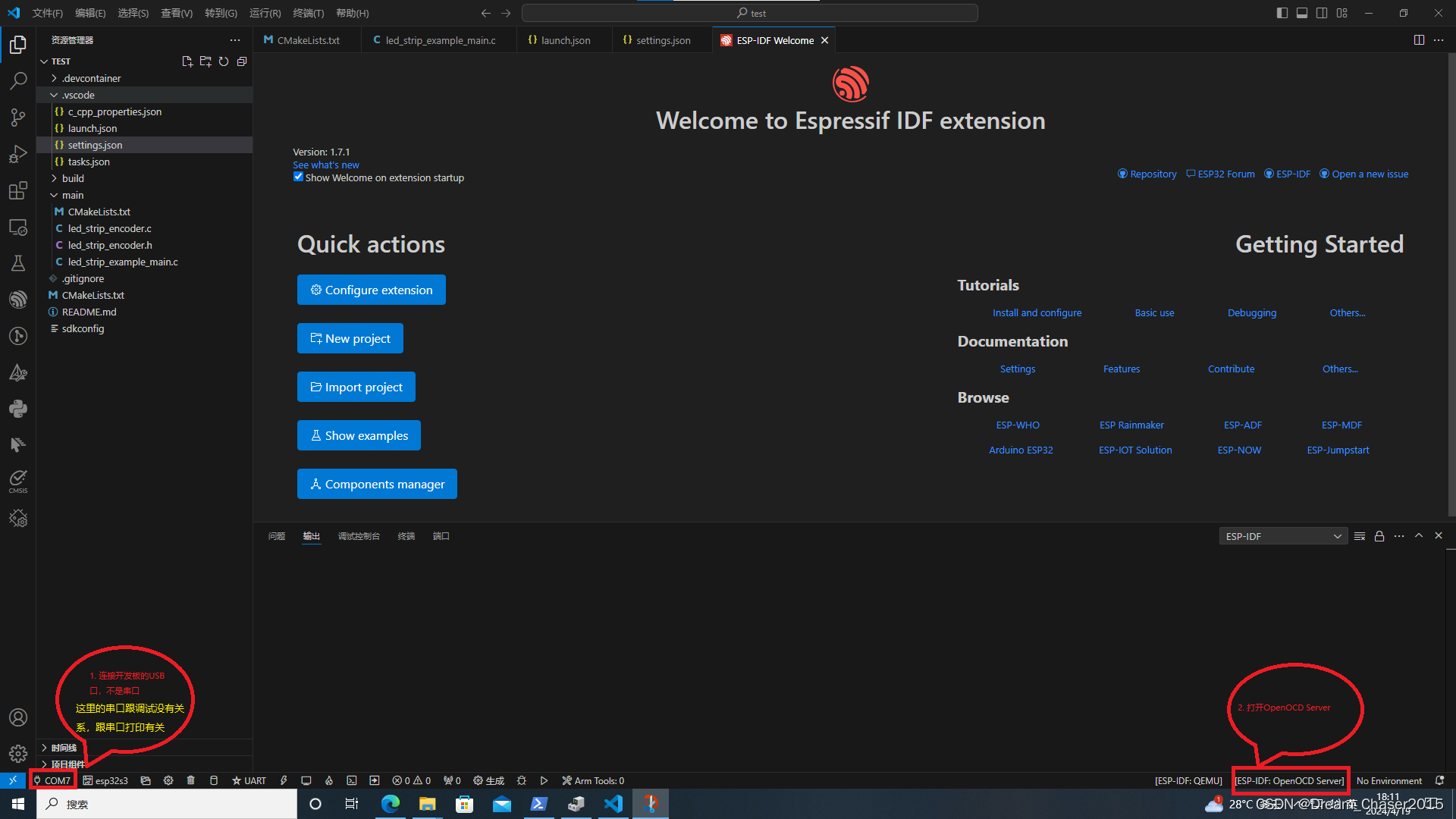This screenshot has width=1456, height=819.
Task: Open the 文件(F) menu
Action: click(48, 13)
